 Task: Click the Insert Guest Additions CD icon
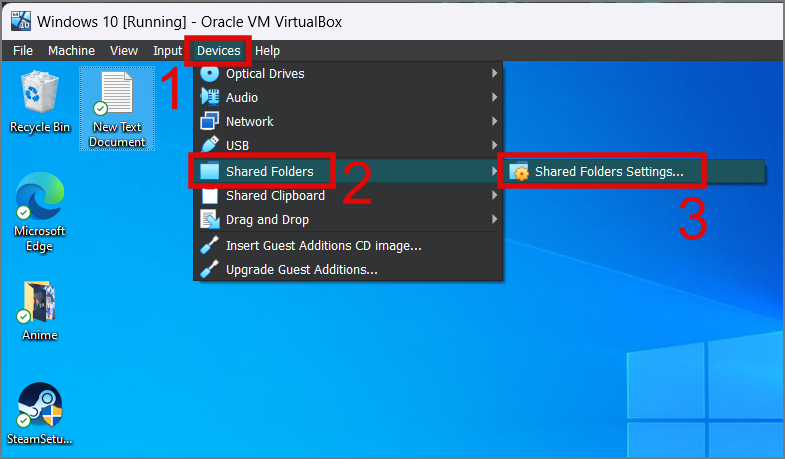[210, 245]
